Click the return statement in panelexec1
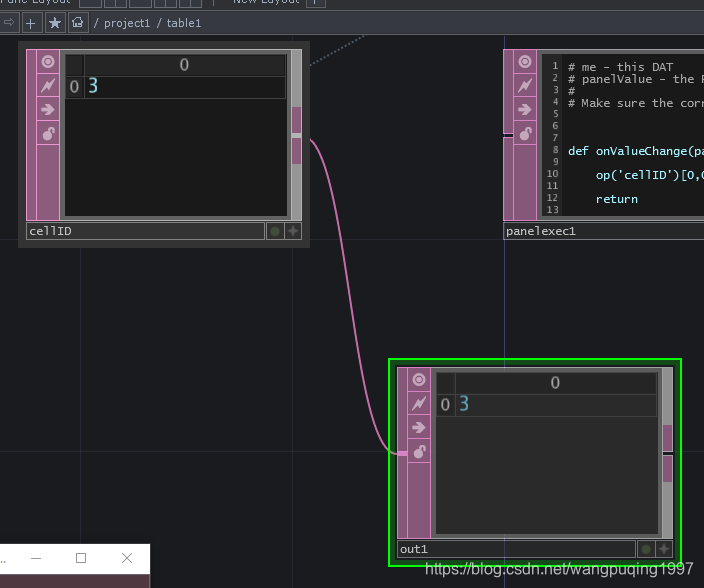The image size is (704, 588). (x=616, y=199)
